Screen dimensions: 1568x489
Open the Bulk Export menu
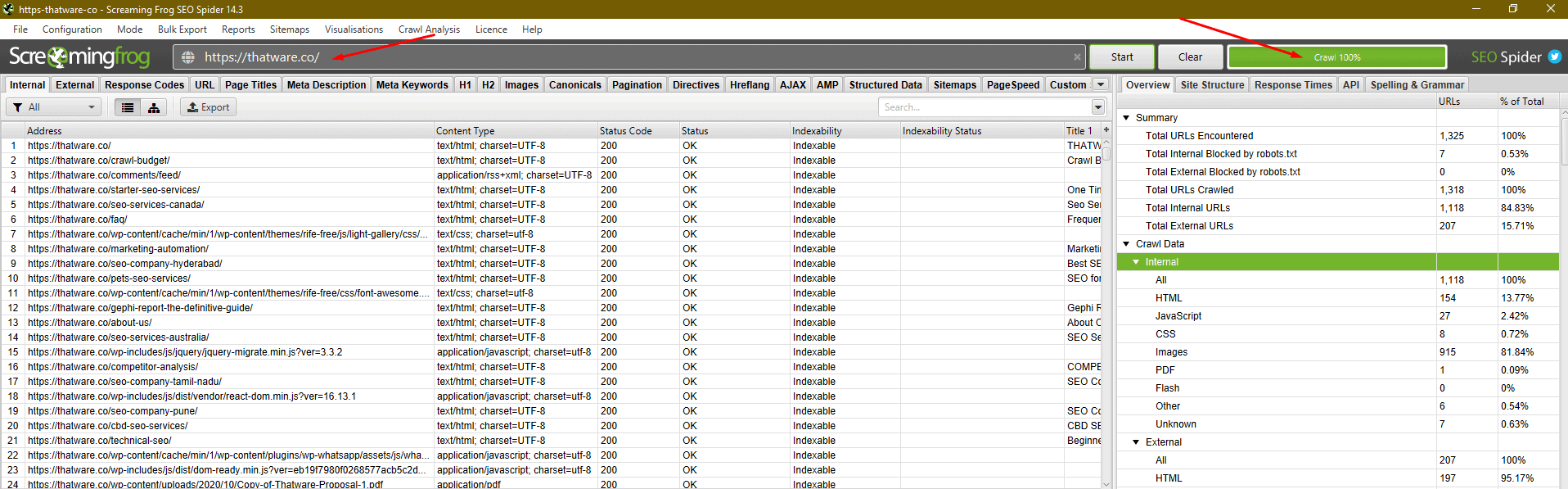click(x=182, y=29)
